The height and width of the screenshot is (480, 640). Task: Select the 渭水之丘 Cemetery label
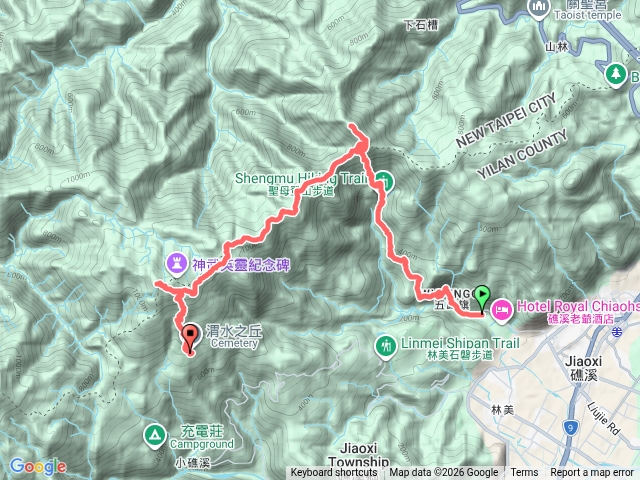click(x=234, y=337)
